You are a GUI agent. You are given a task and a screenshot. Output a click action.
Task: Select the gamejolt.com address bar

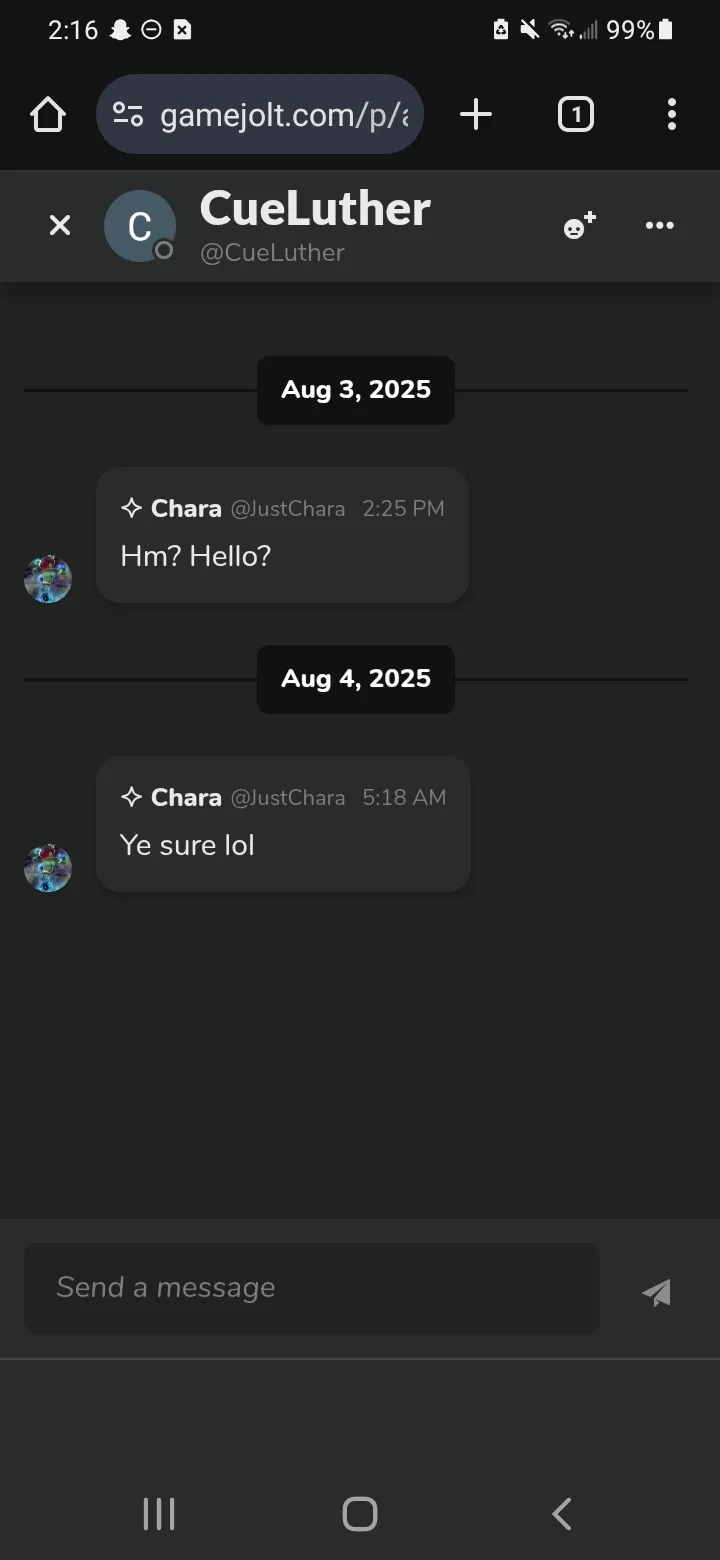tap(260, 115)
